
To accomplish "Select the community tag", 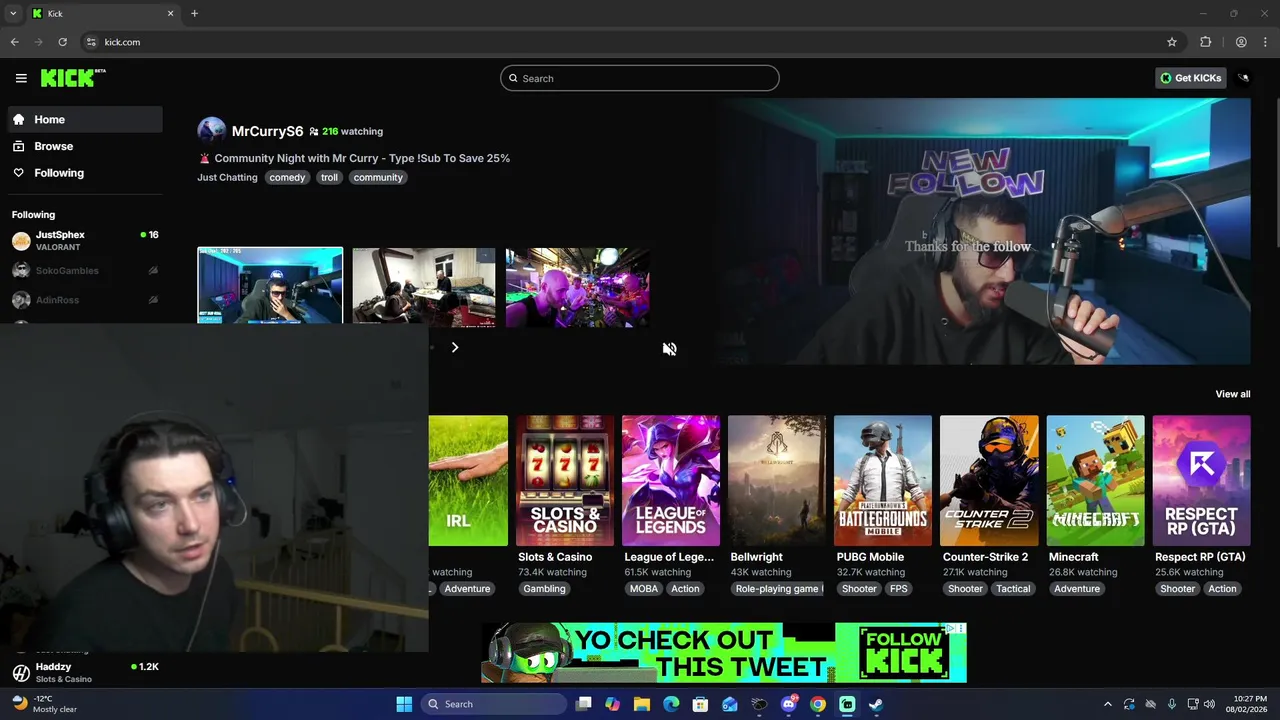I will [x=378, y=177].
